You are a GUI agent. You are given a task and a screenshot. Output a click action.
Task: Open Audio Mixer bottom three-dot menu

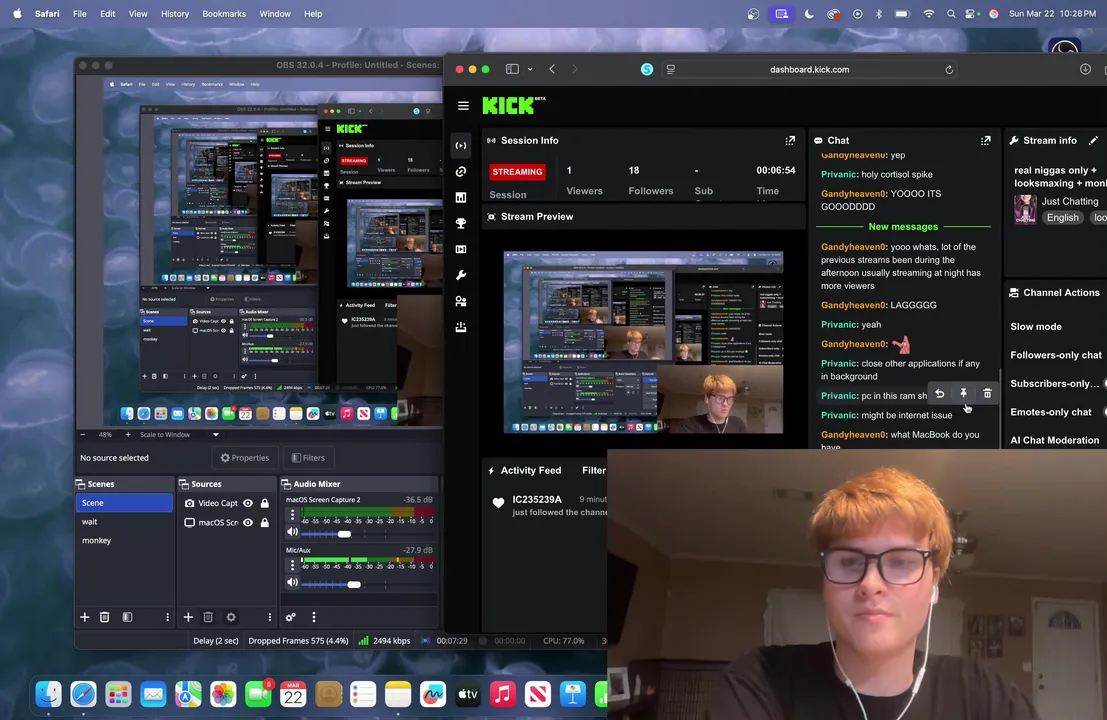[x=314, y=617]
